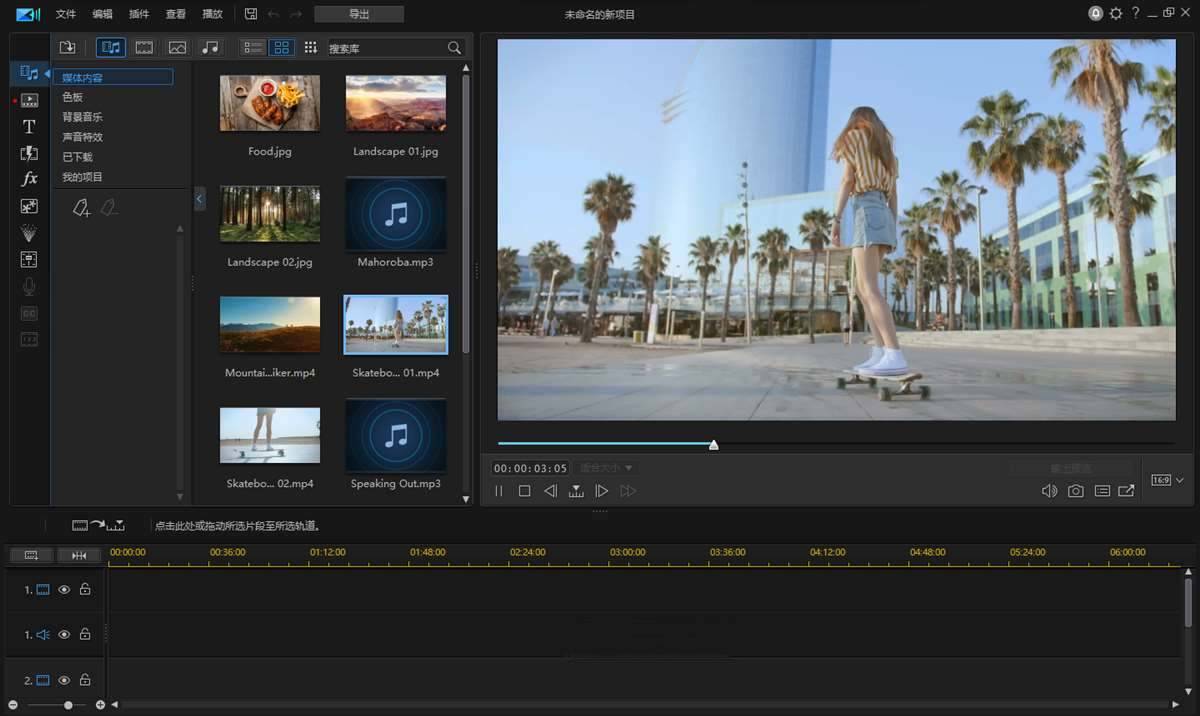This screenshot has width=1200, height=716.
Task: Click the add new tag icon
Action: (82, 208)
